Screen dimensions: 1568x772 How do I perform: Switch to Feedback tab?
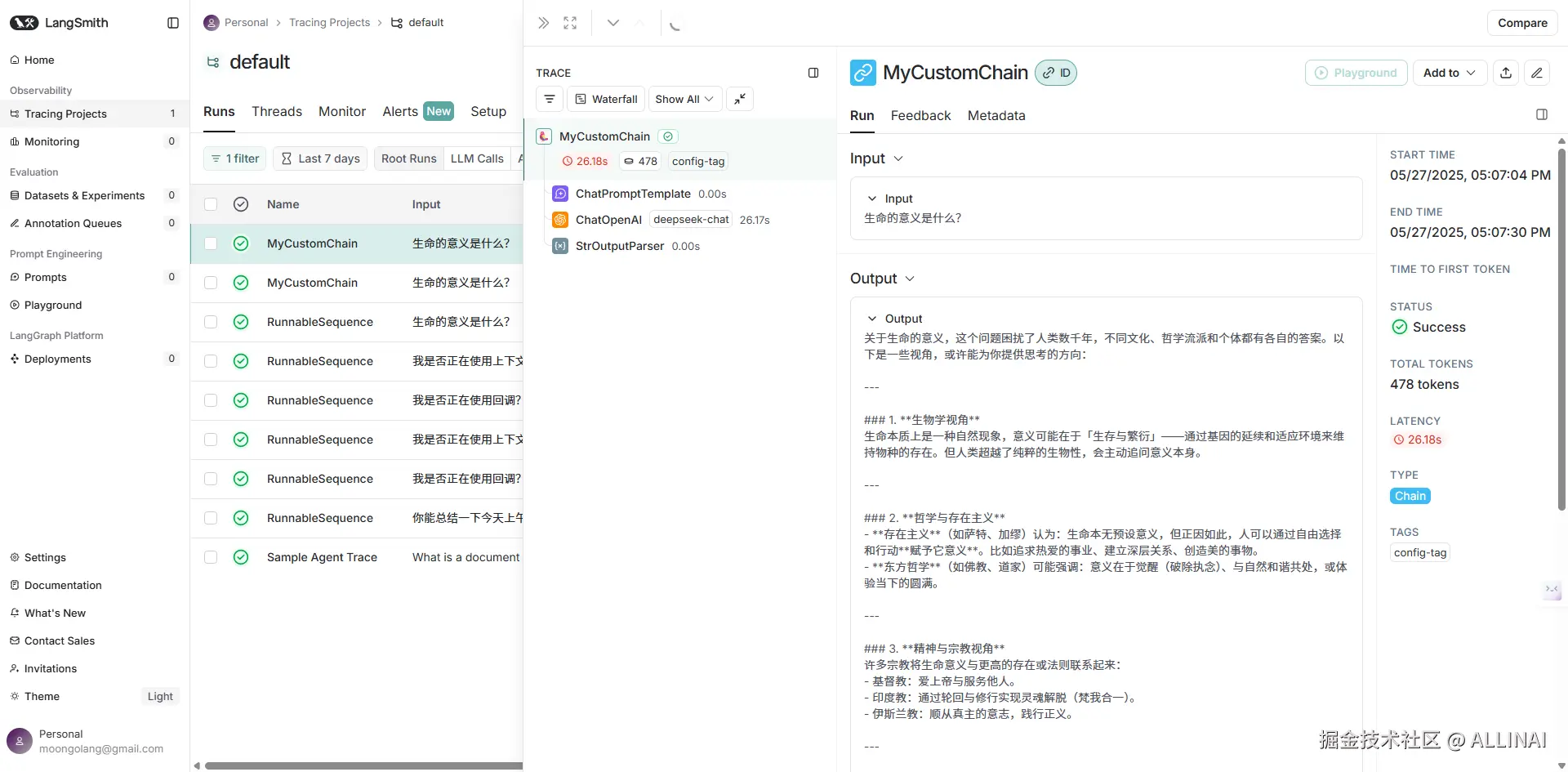point(920,116)
